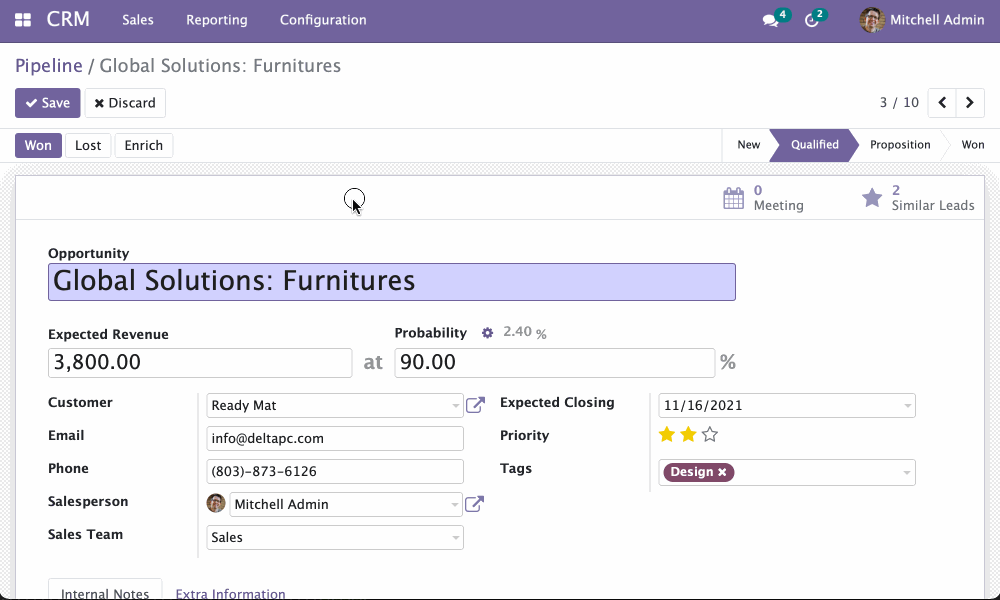Open the Reporting menu
1000x600 pixels.
[x=216, y=19]
